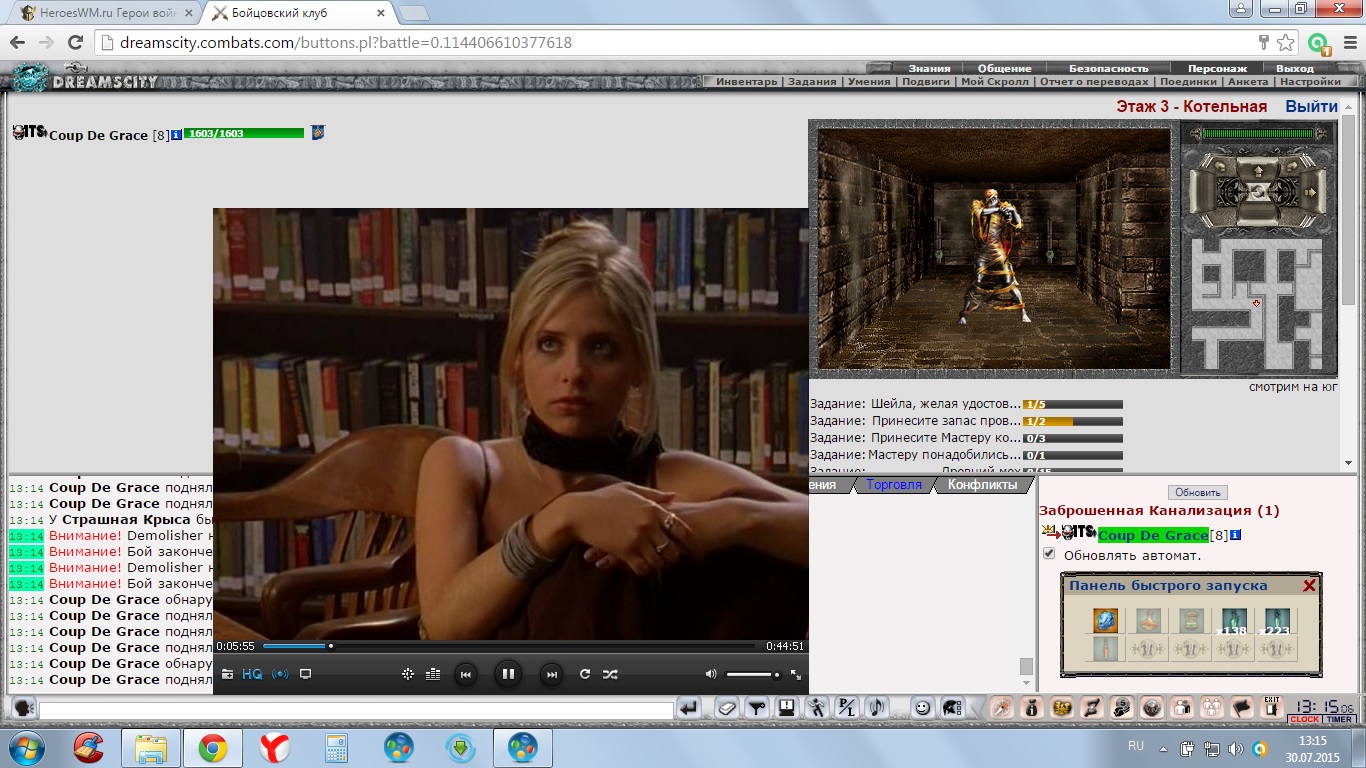Toggle HQ quality in video player
This screenshot has width=1366, height=768.
pyautogui.click(x=252, y=674)
